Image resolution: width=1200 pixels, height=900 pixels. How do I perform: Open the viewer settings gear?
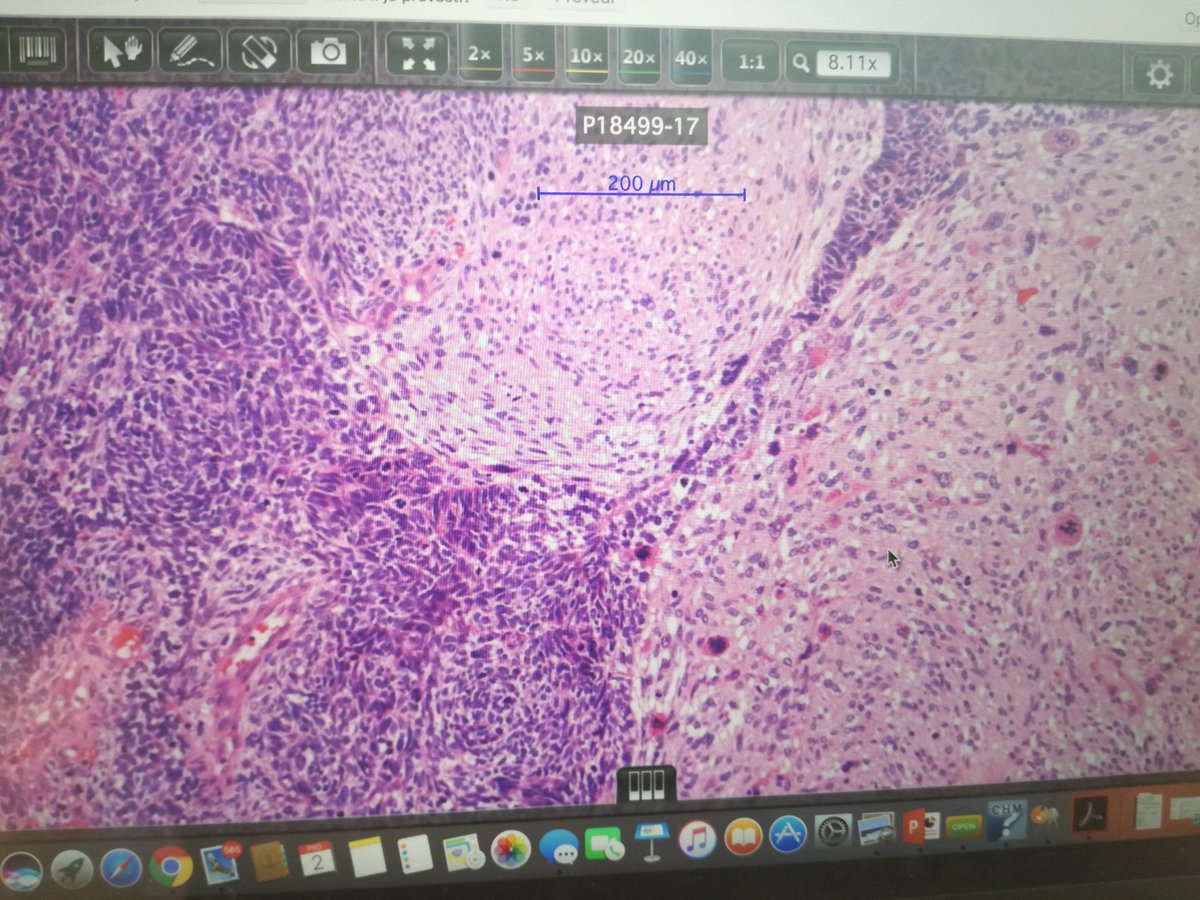(x=1158, y=75)
